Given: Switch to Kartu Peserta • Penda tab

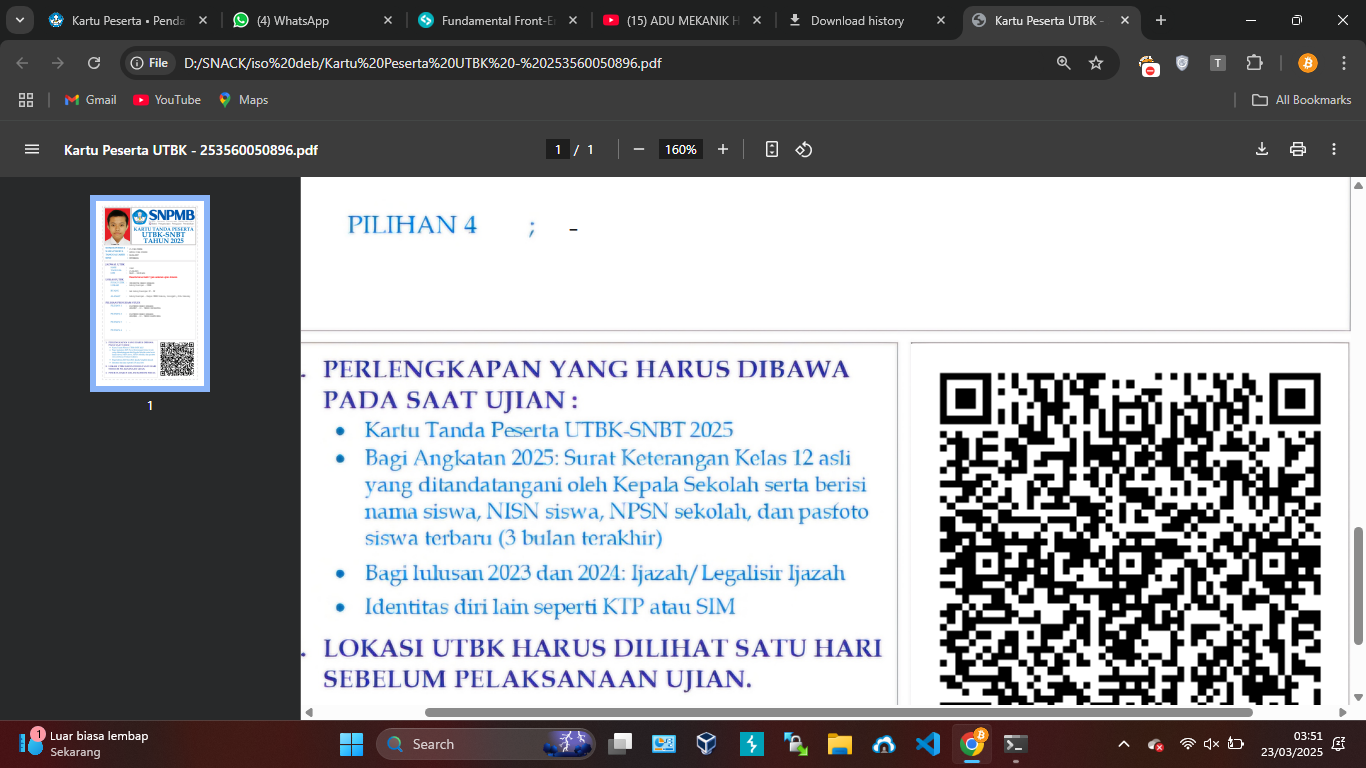Looking at the screenshot, I should pyautogui.click(x=127, y=20).
